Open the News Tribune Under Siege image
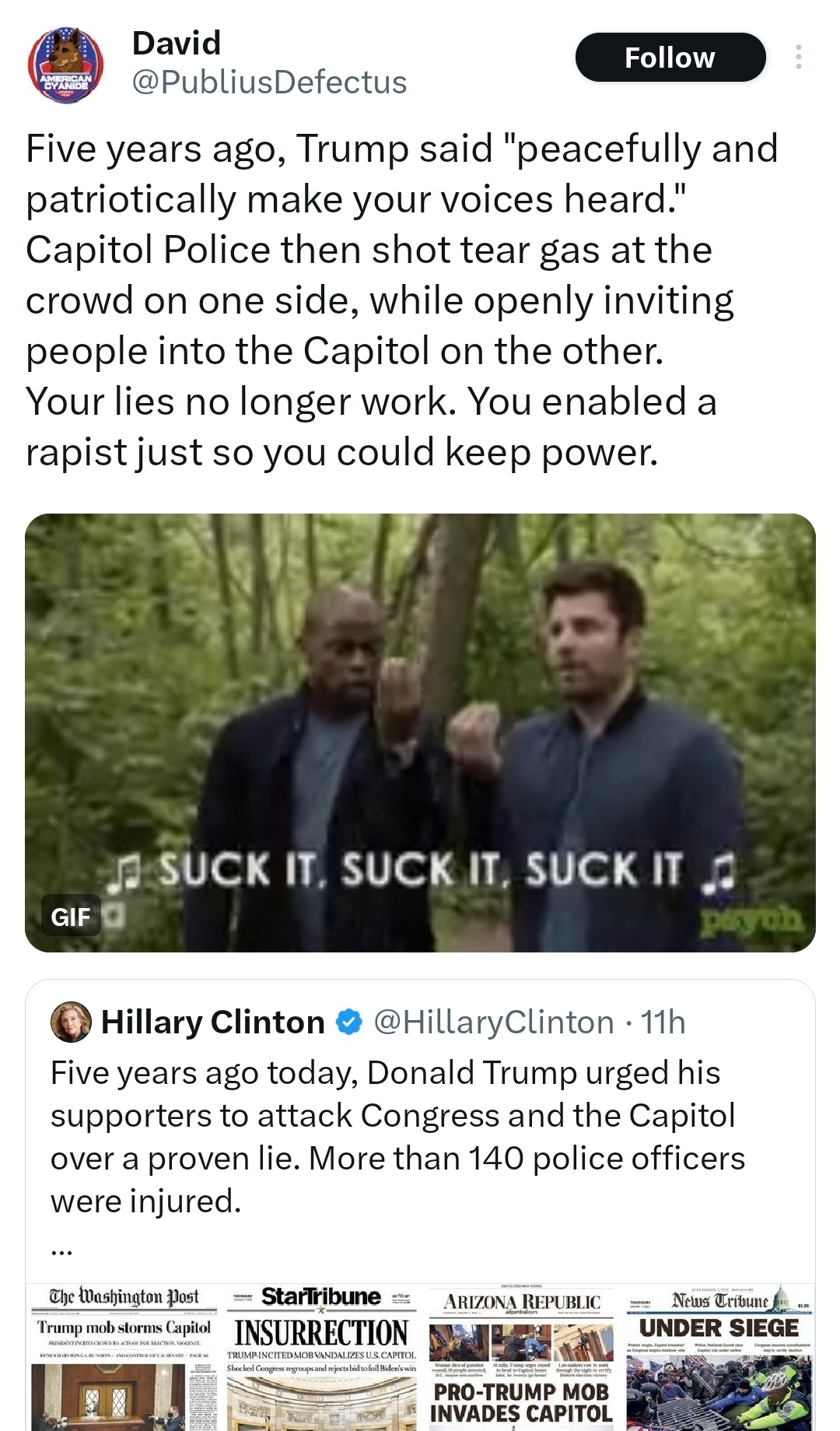Viewport: 840px width, 1431px height. [719, 1357]
